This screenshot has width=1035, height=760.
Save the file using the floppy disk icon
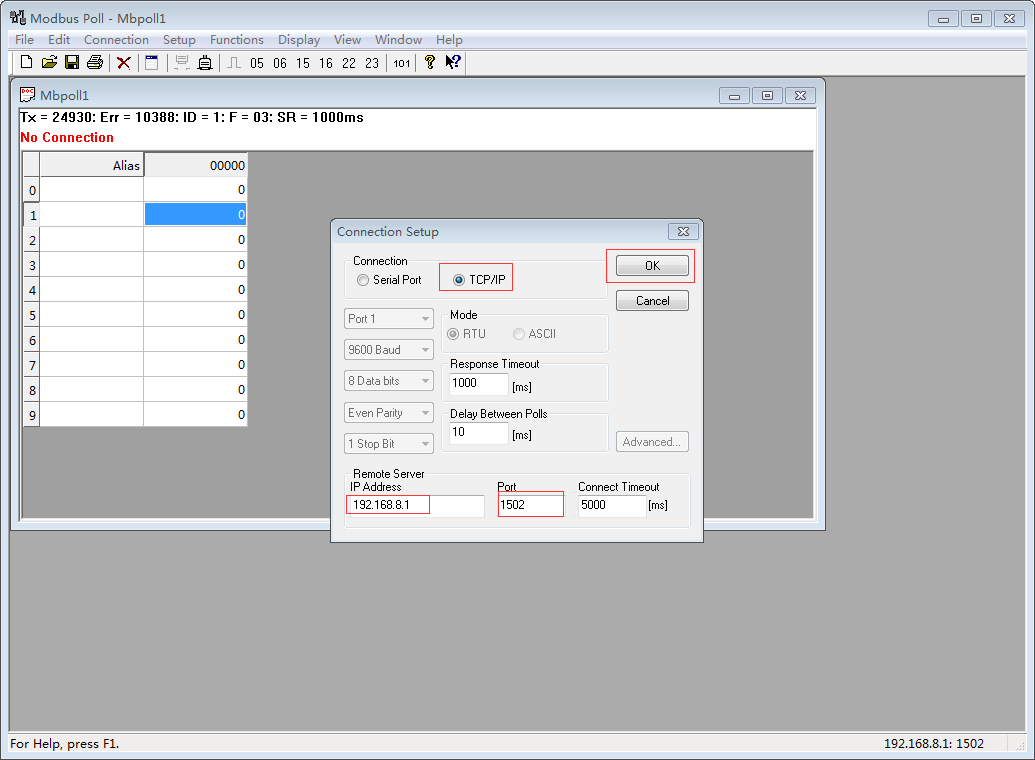click(x=72, y=63)
